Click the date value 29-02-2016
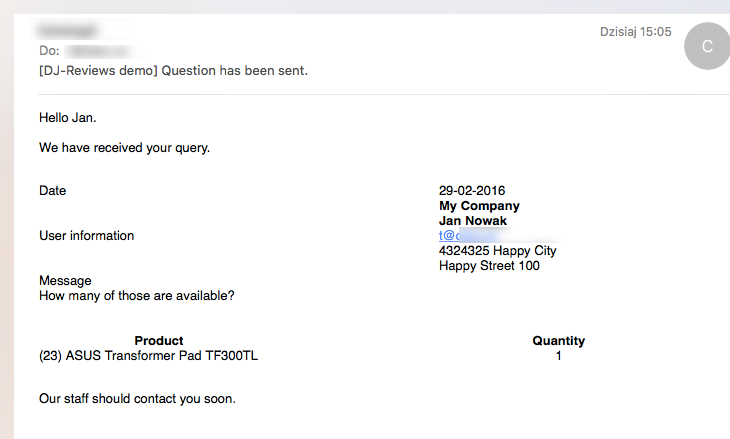The width and height of the screenshot is (730, 439). click(472, 191)
